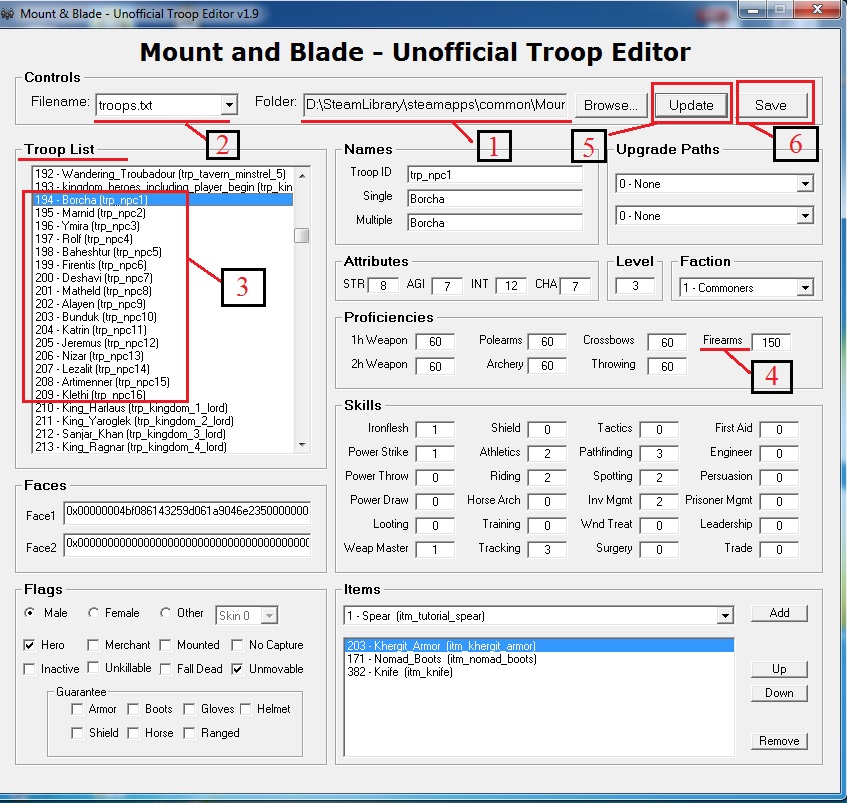This screenshot has height=803, width=847.
Task: Click the INT attribute field
Action: point(512,286)
